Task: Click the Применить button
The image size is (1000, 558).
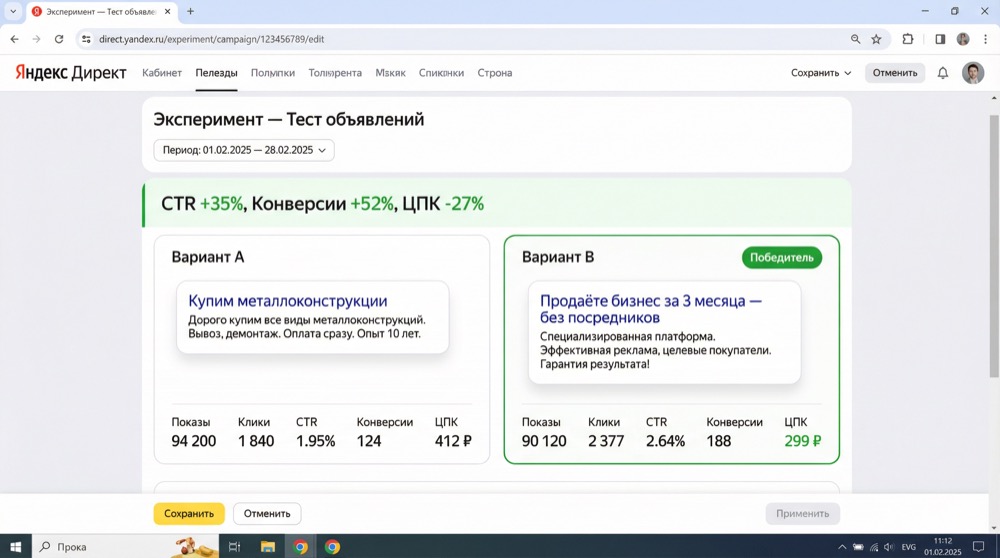Action: [802, 513]
